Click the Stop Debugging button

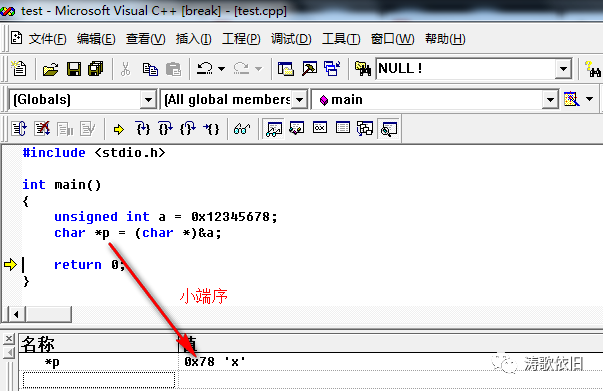(x=42, y=129)
